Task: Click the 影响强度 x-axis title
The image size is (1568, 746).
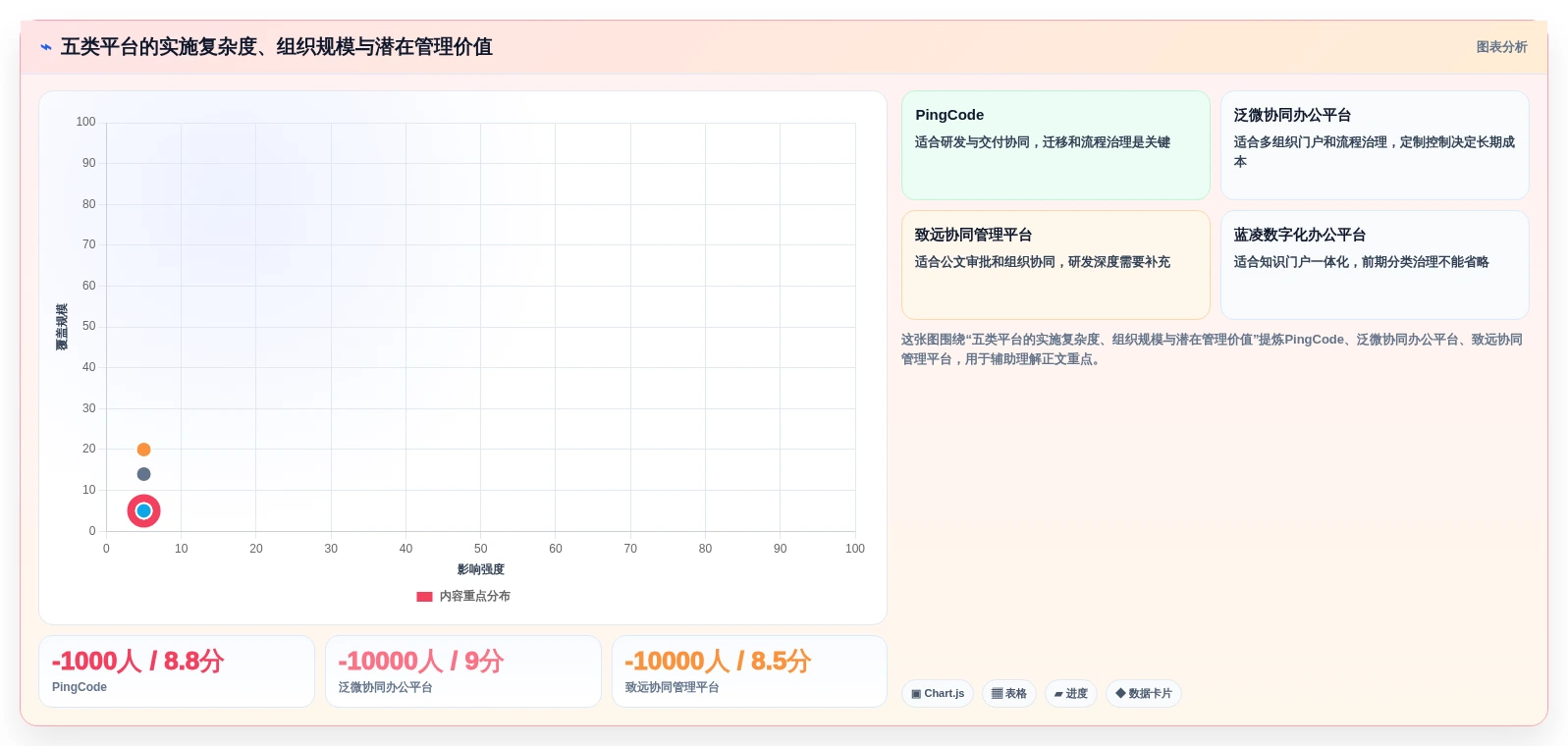Action: pos(481,569)
